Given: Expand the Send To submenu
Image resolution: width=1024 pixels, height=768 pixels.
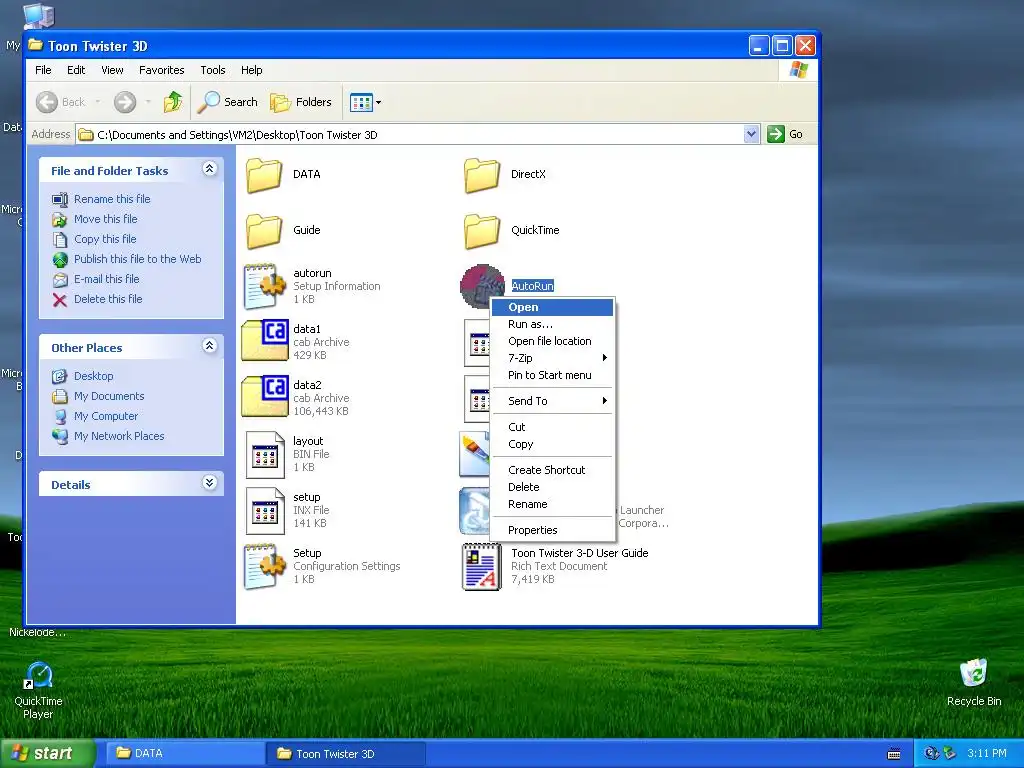Looking at the screenshot, I should point(552,401).
